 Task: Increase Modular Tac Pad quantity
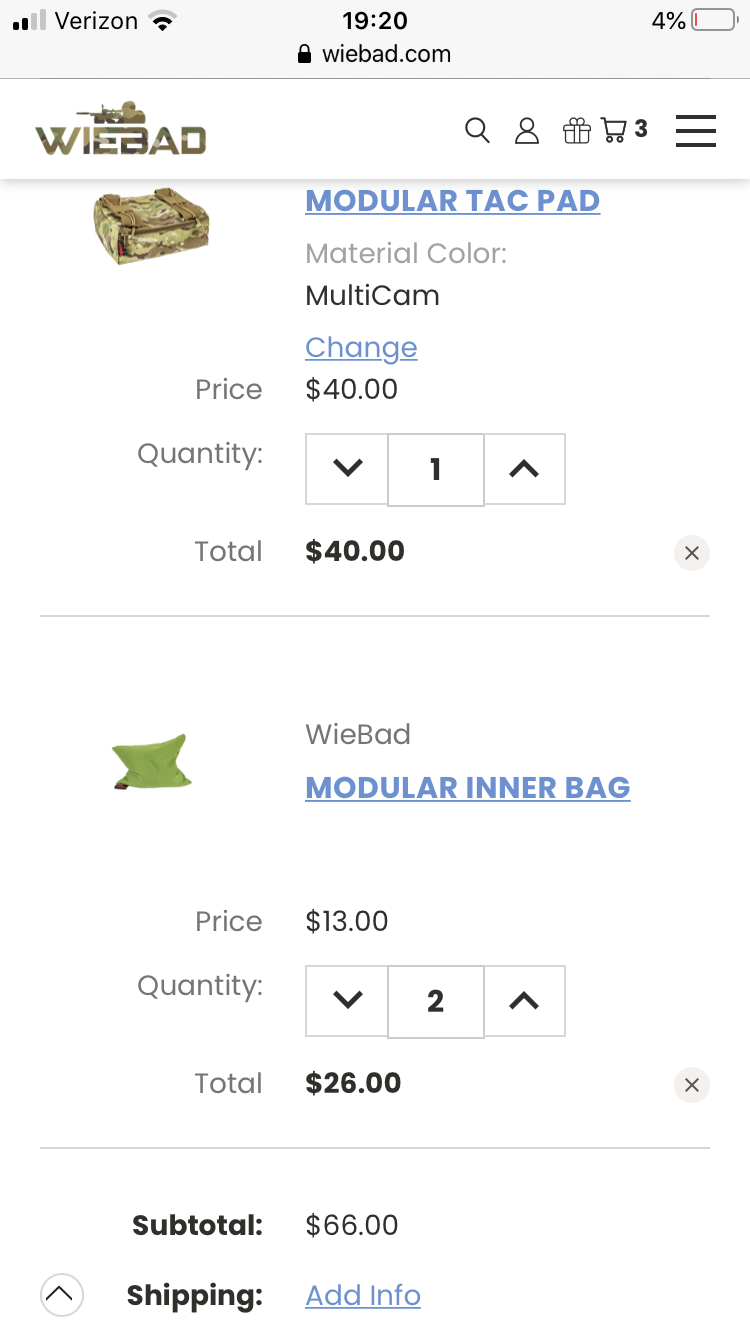(x=525, y=469)
